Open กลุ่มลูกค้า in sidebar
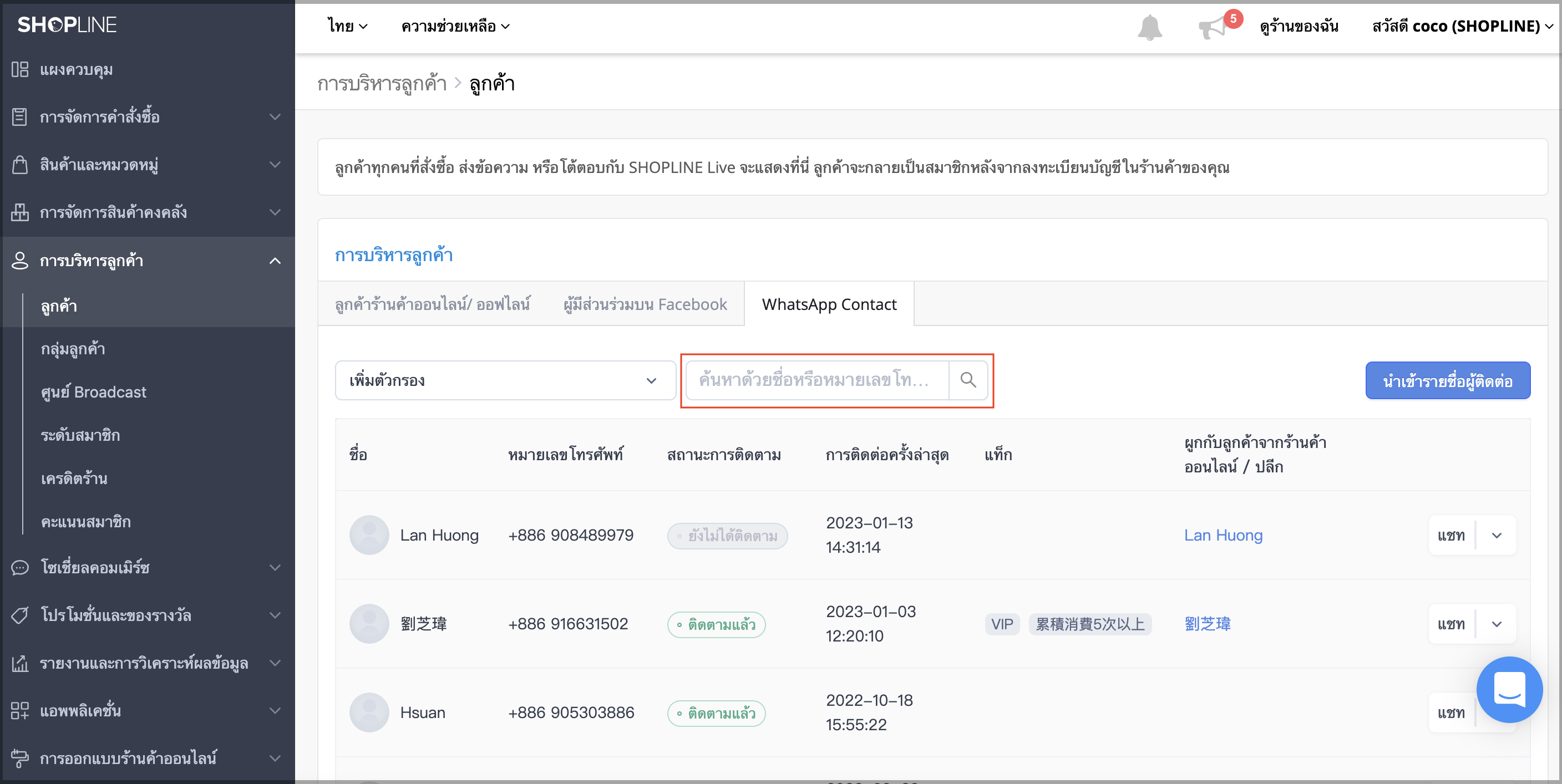This screenshot has width=1562, height=784. click(x=73, y=349)
